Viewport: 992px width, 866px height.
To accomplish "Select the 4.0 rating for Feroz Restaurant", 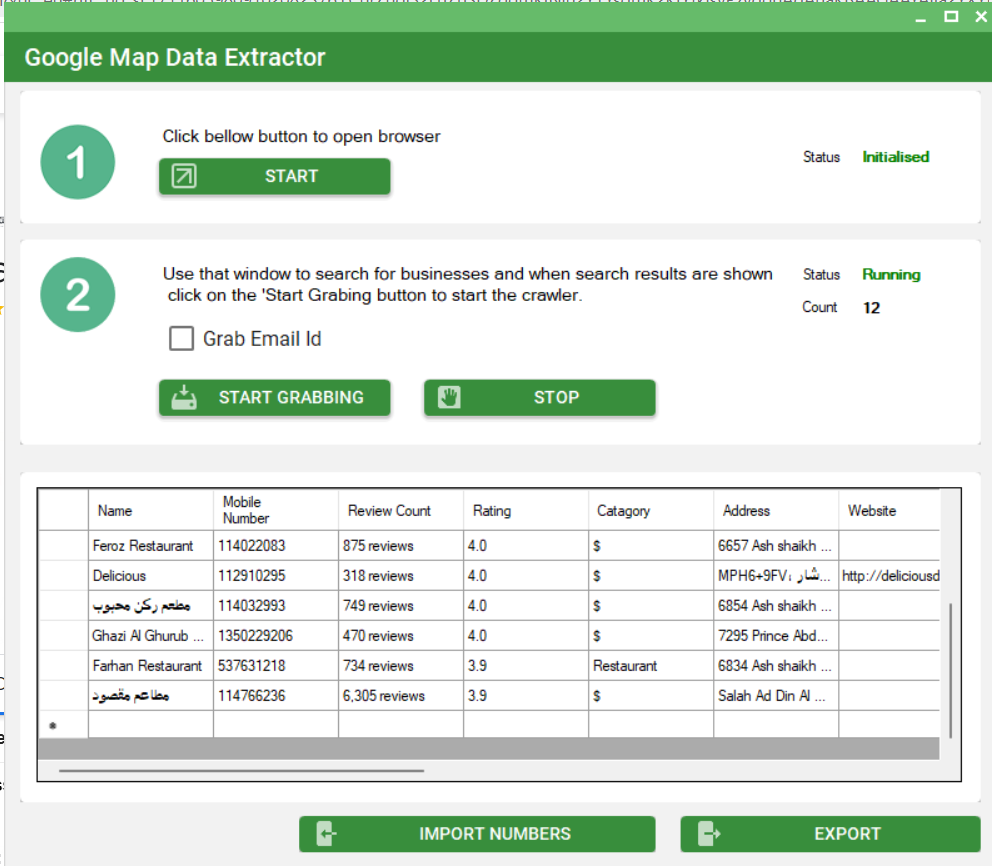I will pyautogui.click(x=526, y=545).
